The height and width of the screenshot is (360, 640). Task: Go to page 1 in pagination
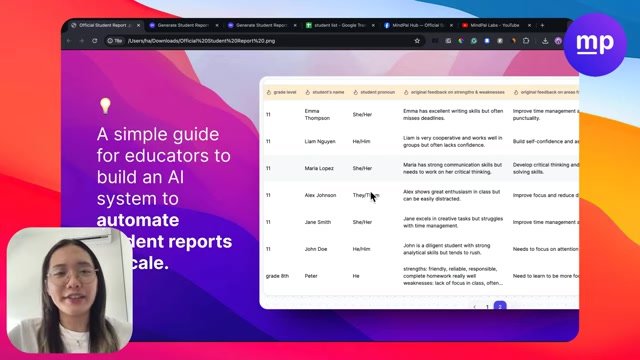tap(487, 307)
